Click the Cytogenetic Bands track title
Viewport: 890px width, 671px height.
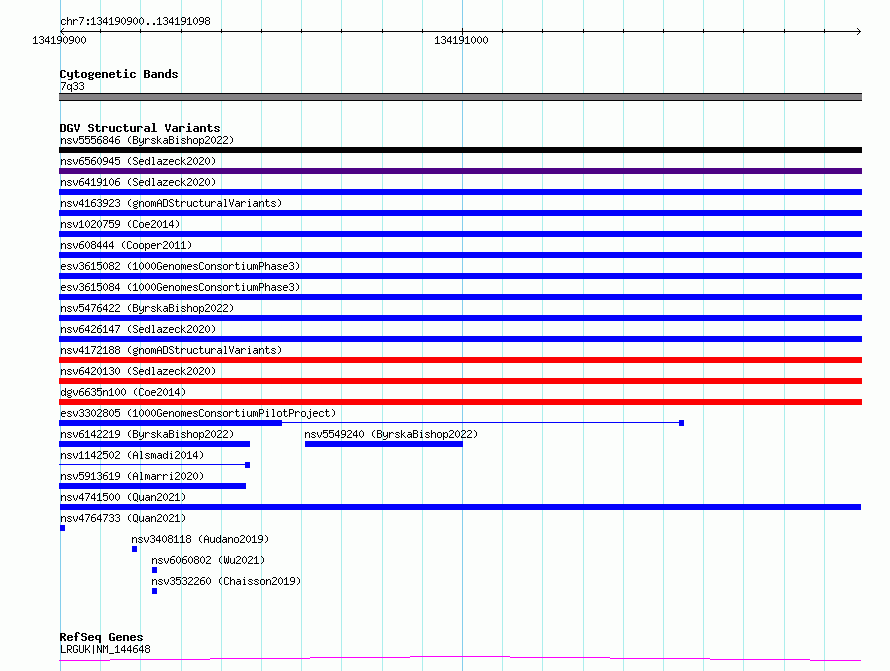pyautogui.click(x=119, y=74)
